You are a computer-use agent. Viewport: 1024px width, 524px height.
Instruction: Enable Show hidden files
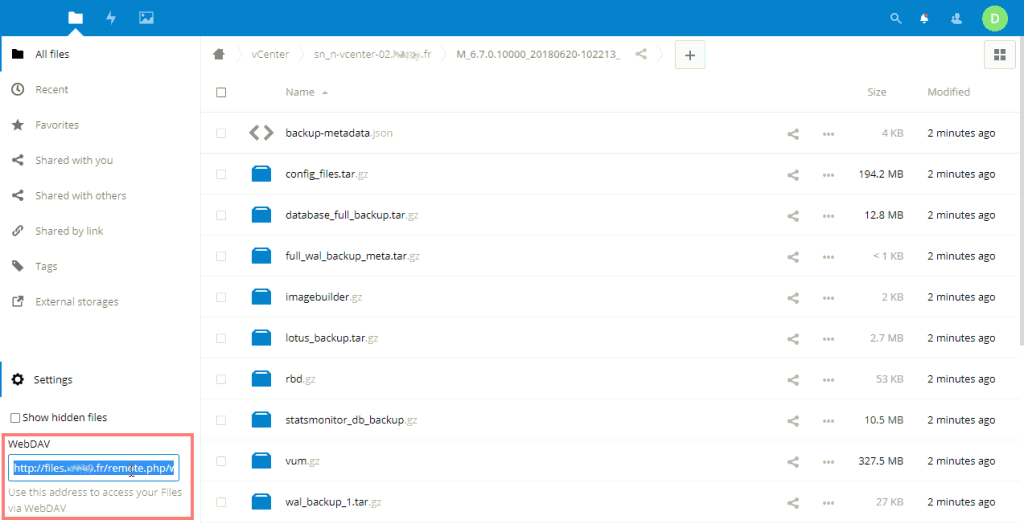pyautogui.click(x=15, y=418)
